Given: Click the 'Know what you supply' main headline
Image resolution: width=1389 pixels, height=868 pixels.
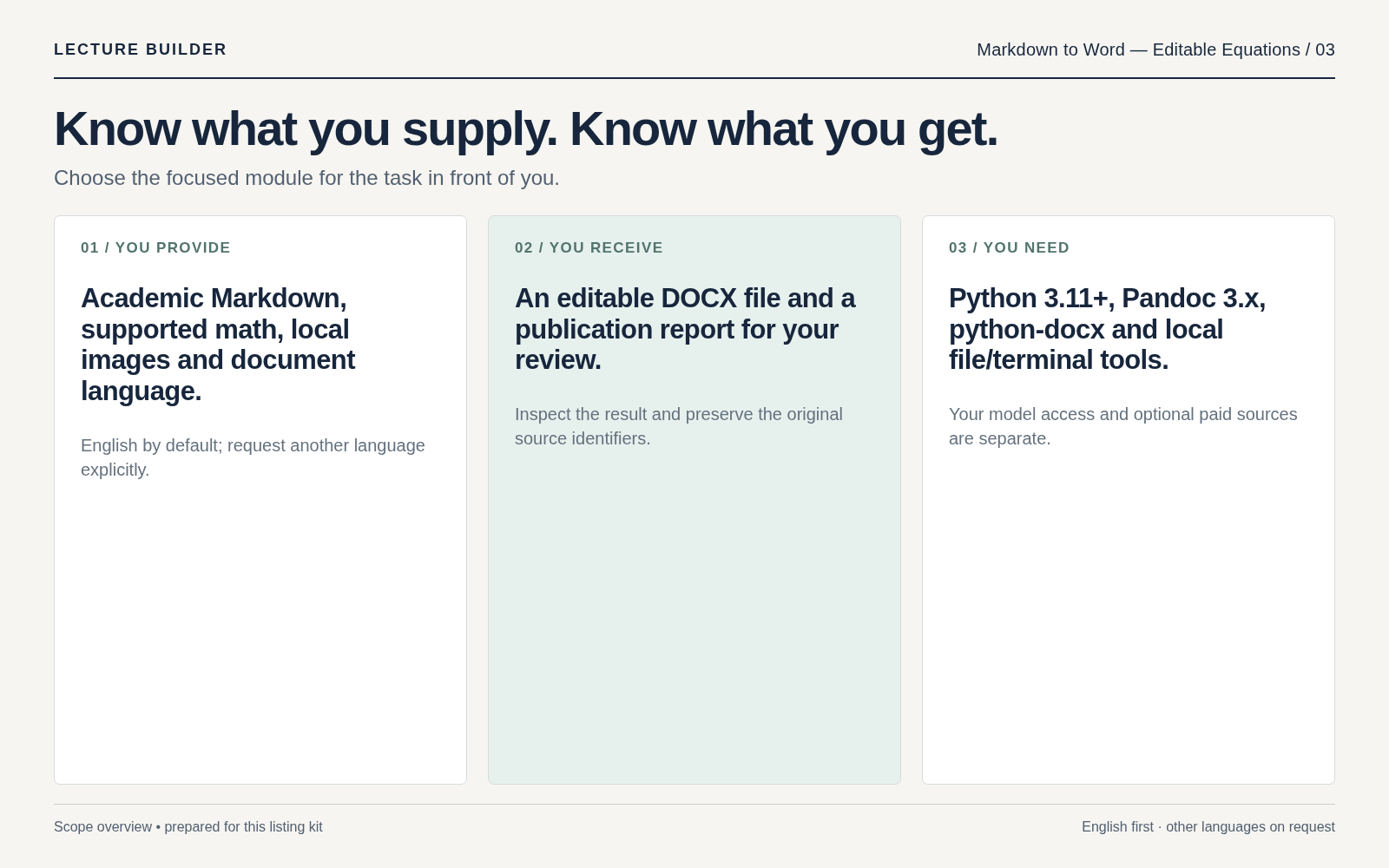Looking at the screenshot, I should pos(526,128).
